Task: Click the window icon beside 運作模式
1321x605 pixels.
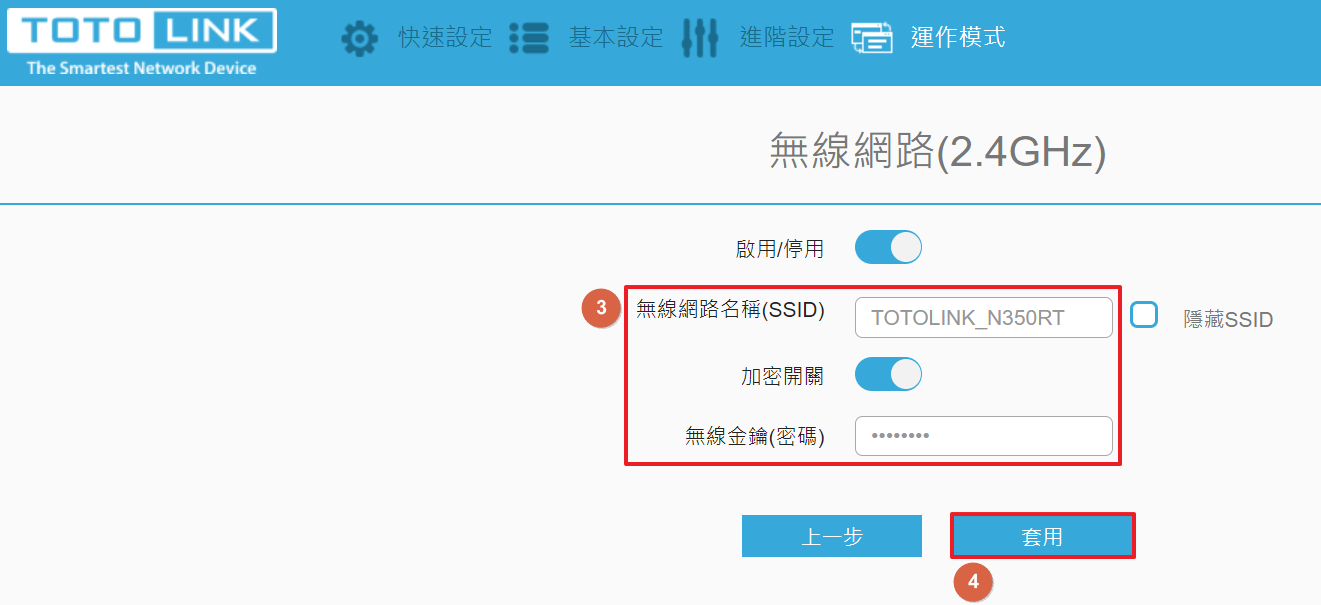Action: coord(872,38)
